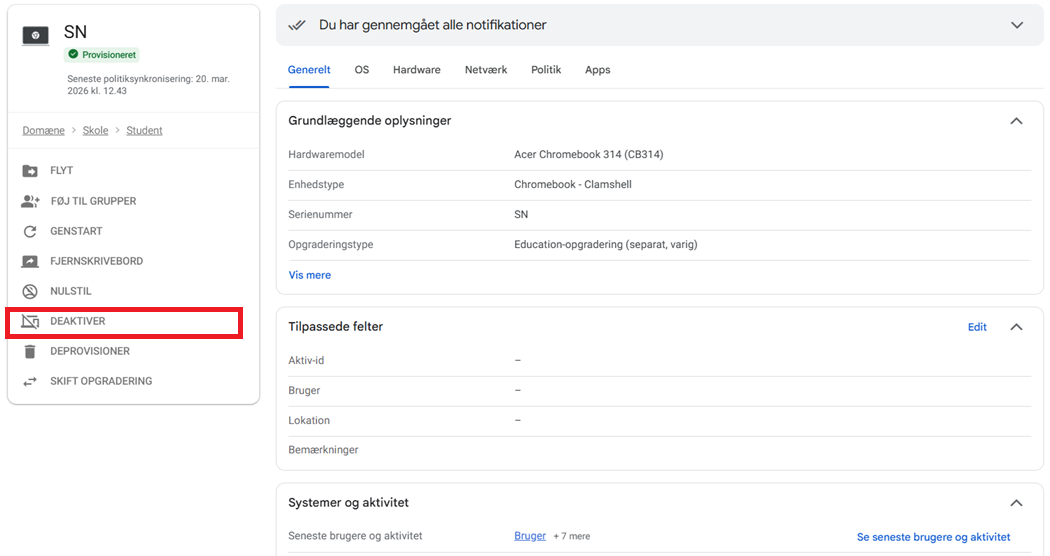This screenshot has height=556, width=1050.
Task: Click the DEPROVISIONER trash icon
Action: point(30,351)
